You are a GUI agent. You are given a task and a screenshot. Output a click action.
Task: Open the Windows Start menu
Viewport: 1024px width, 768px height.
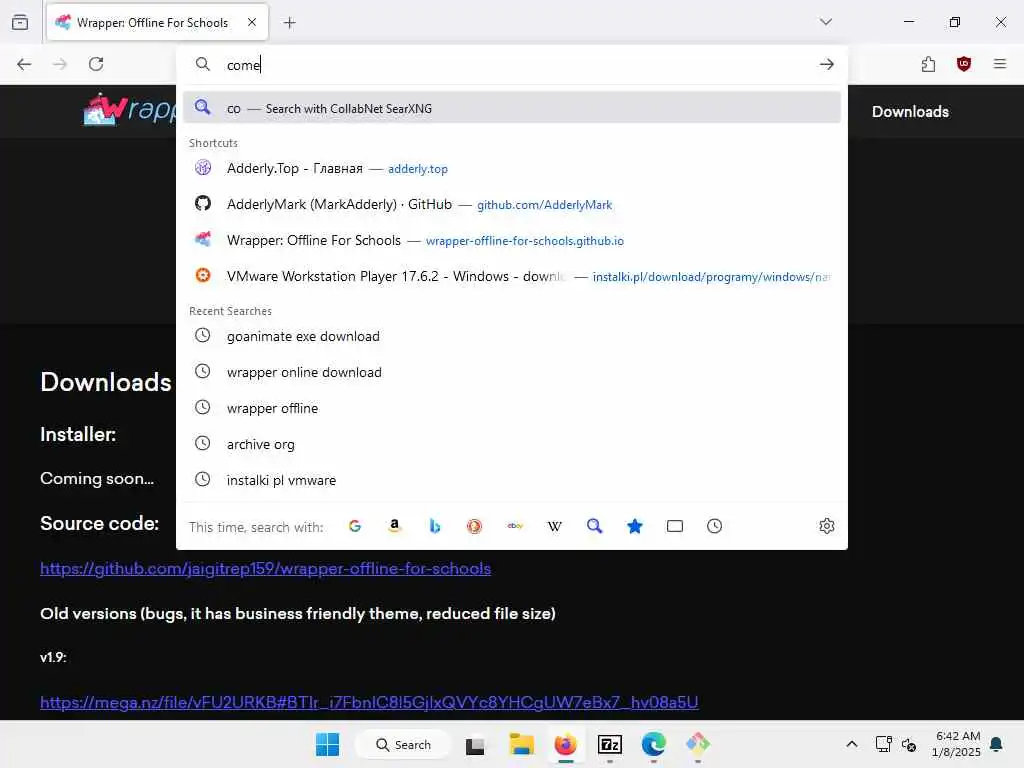(x=327, y=744)
